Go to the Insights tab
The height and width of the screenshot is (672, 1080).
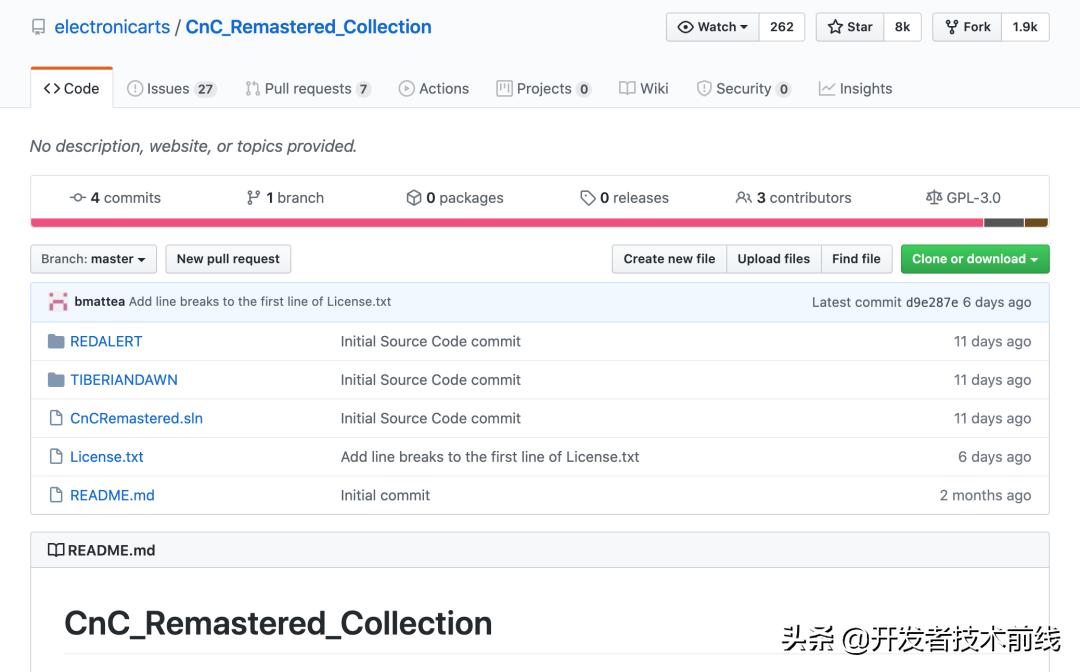pos(855,88)
